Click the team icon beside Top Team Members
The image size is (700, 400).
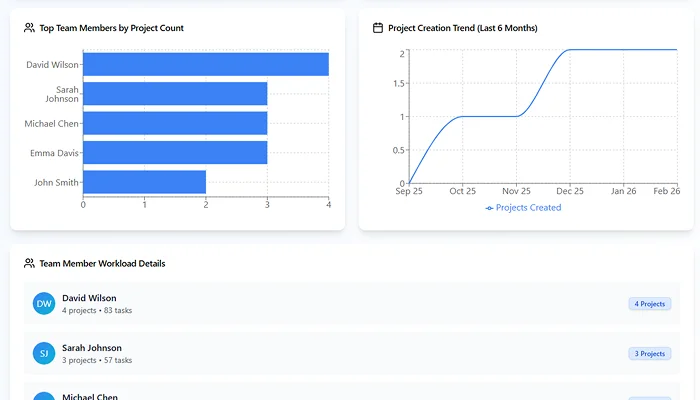tap(30, 28)
